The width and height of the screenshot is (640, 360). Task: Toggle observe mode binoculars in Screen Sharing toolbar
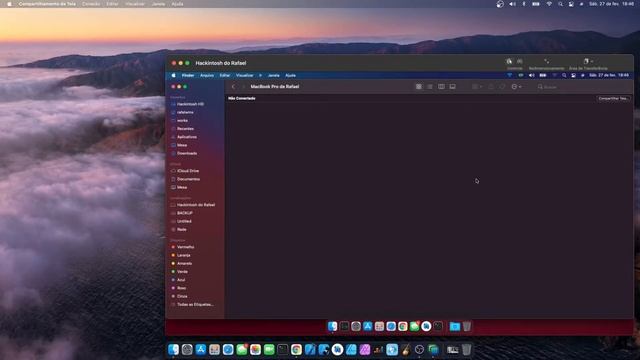[520, 61]
